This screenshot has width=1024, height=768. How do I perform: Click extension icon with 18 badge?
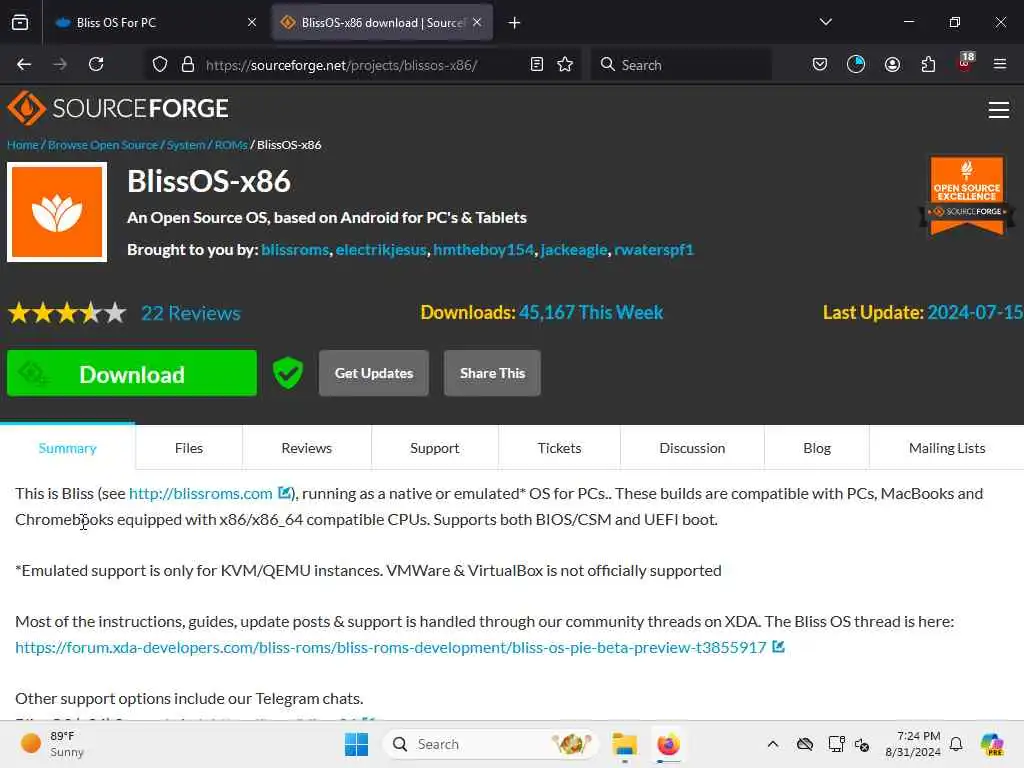pyautogui.click(x=965, y=62)
